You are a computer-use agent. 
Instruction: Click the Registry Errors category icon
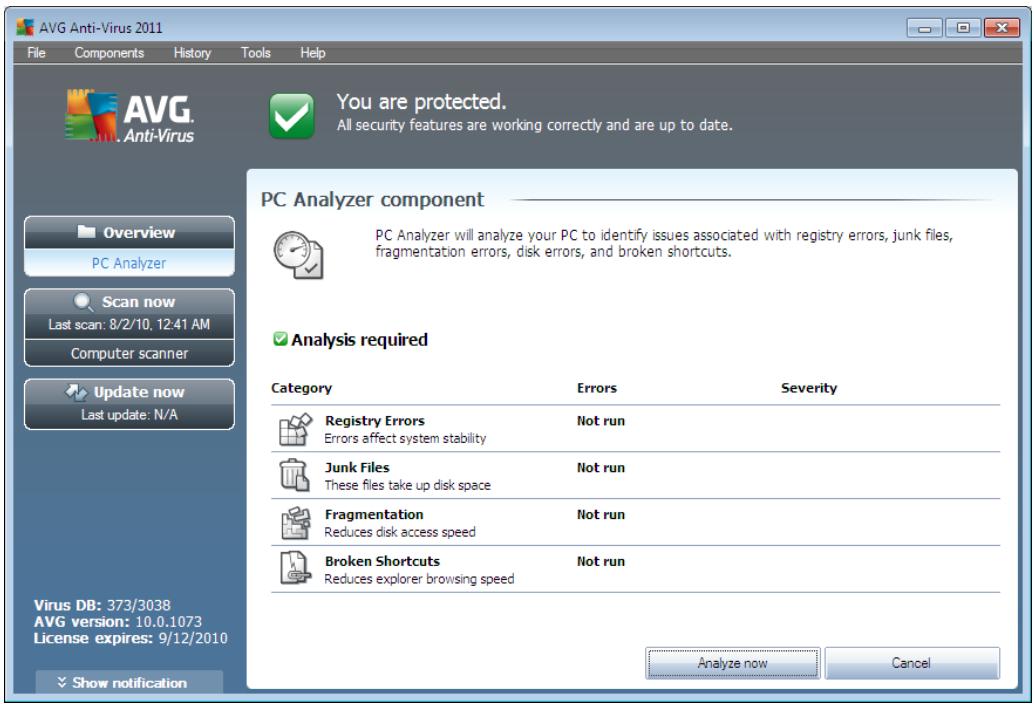(295, 429)
